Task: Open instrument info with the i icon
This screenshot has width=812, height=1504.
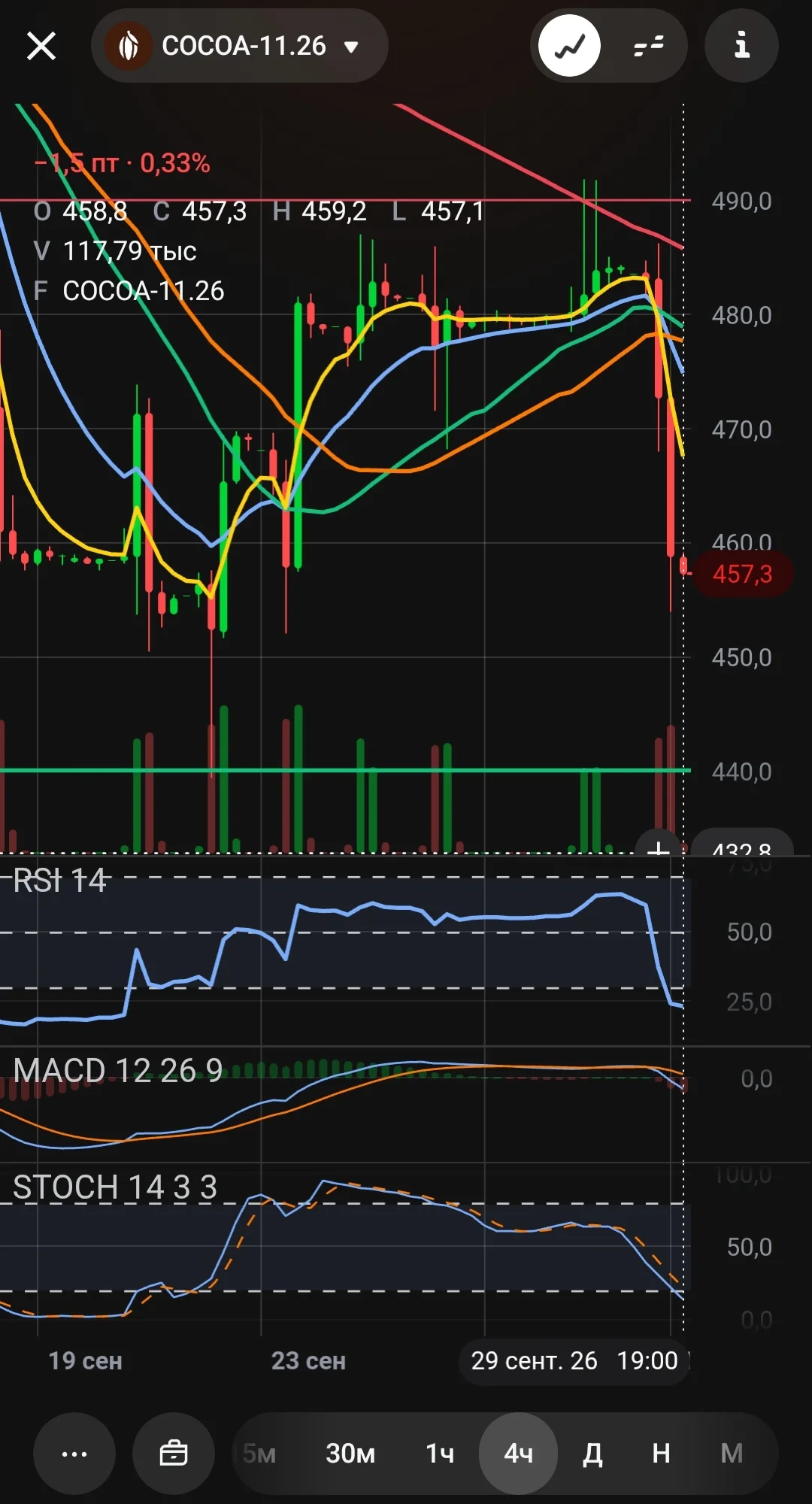Action: coord(741,46)
